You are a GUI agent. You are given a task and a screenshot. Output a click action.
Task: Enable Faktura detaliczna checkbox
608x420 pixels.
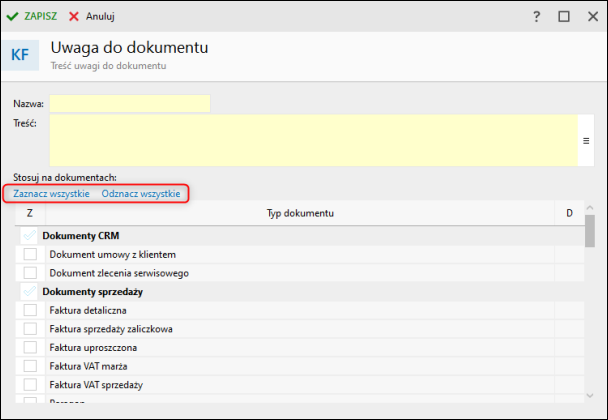click(30, 310)
